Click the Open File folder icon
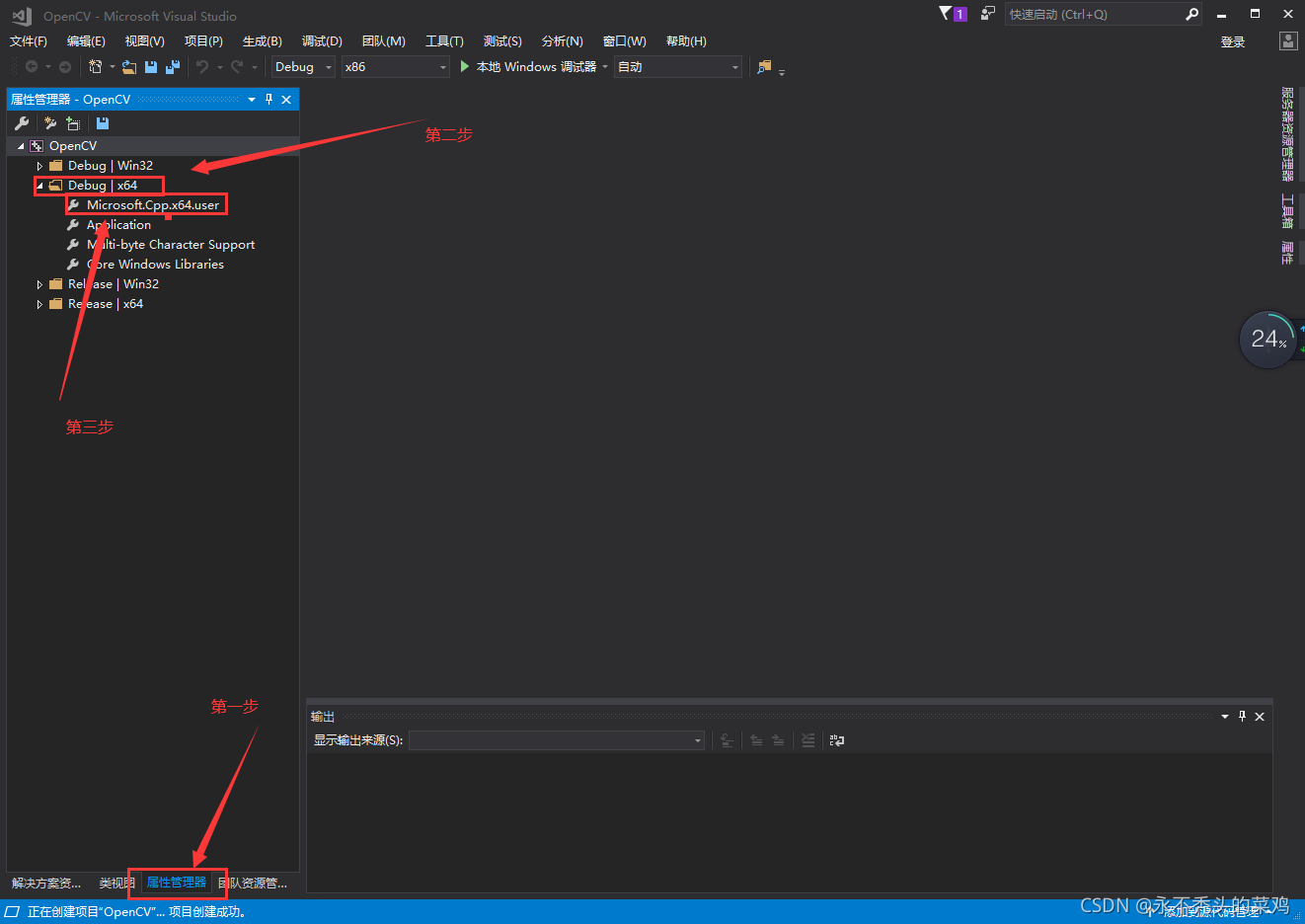Image resolution: width=1305 pixels, height=924 pixels. [129, 67]
